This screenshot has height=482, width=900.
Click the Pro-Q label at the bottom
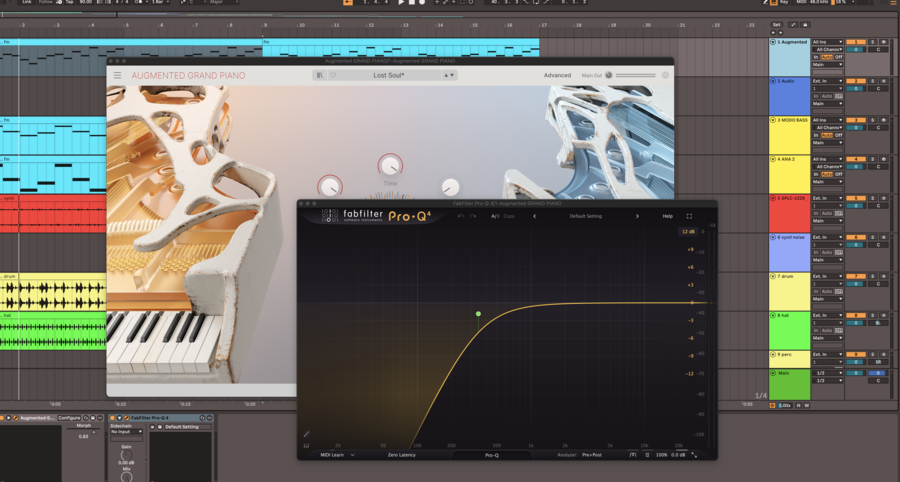point(492,456)
